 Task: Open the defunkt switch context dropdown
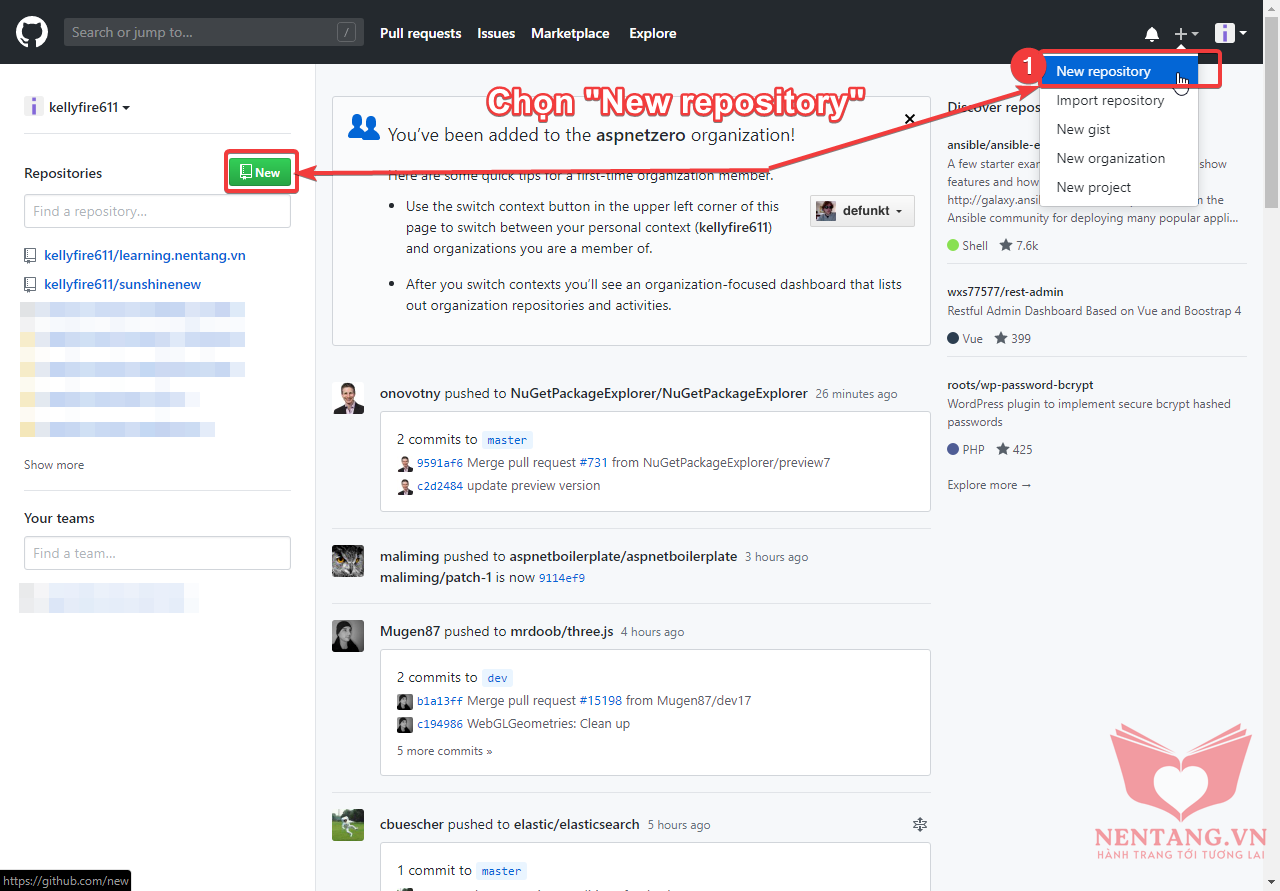[862, 211]
